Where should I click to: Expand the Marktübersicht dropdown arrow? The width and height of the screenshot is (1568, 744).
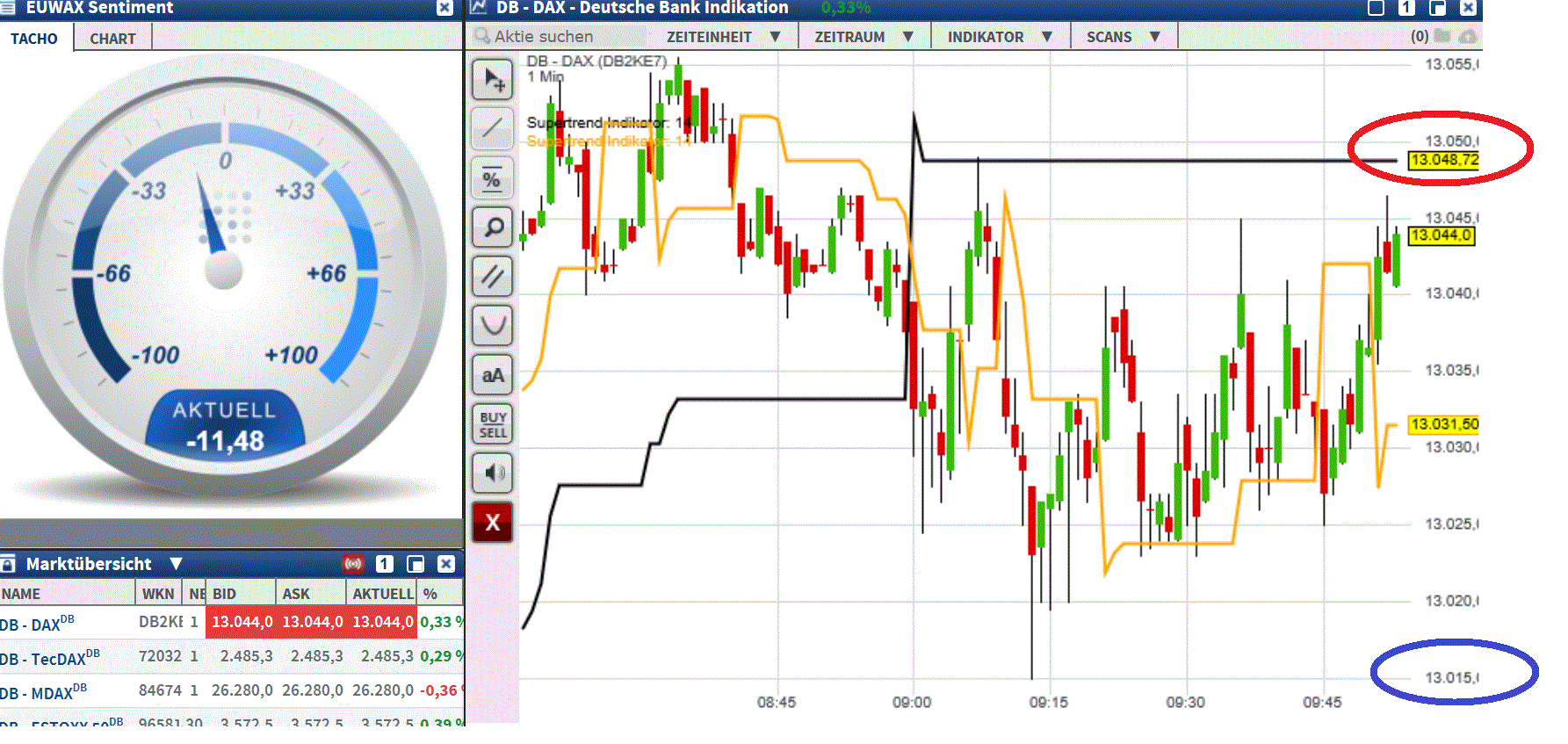[x=176, y=563]
